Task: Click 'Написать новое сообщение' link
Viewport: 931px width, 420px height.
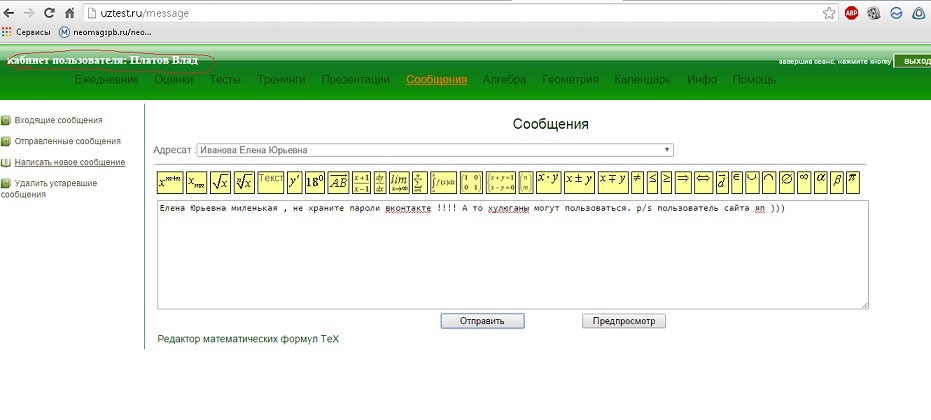Action: (x=69, y=162)
